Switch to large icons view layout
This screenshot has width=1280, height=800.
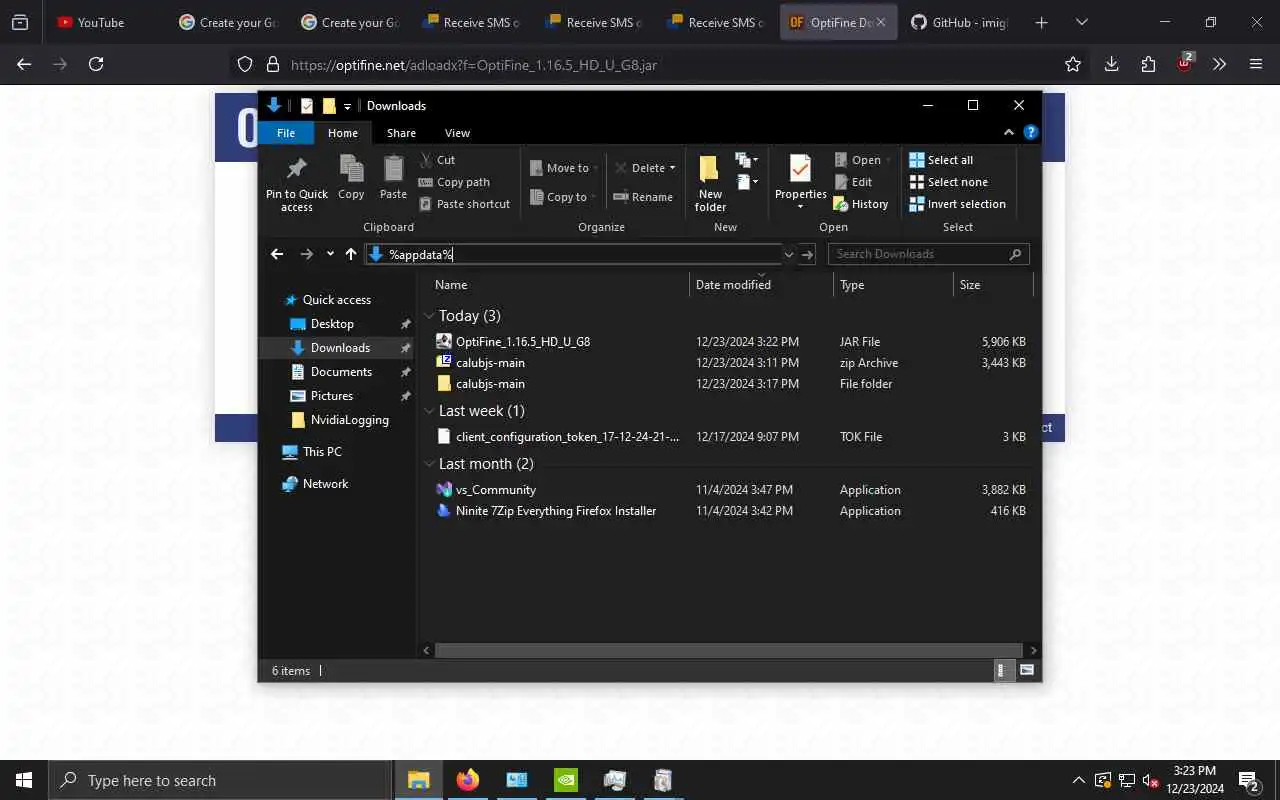pyautogui.click(x=1027, y=671)
